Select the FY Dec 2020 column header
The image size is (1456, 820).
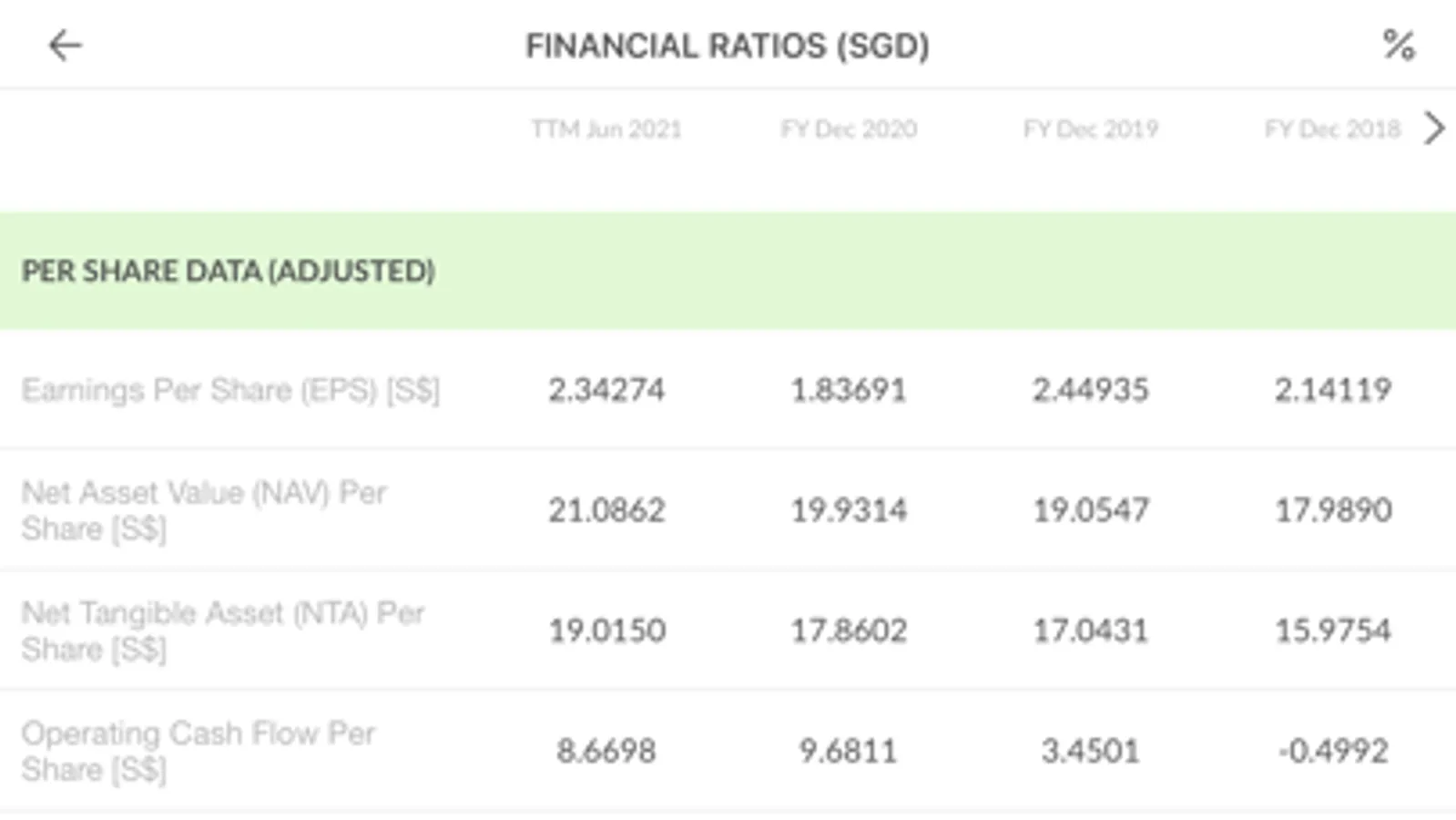pyautogui.click(x=848, y=129)
